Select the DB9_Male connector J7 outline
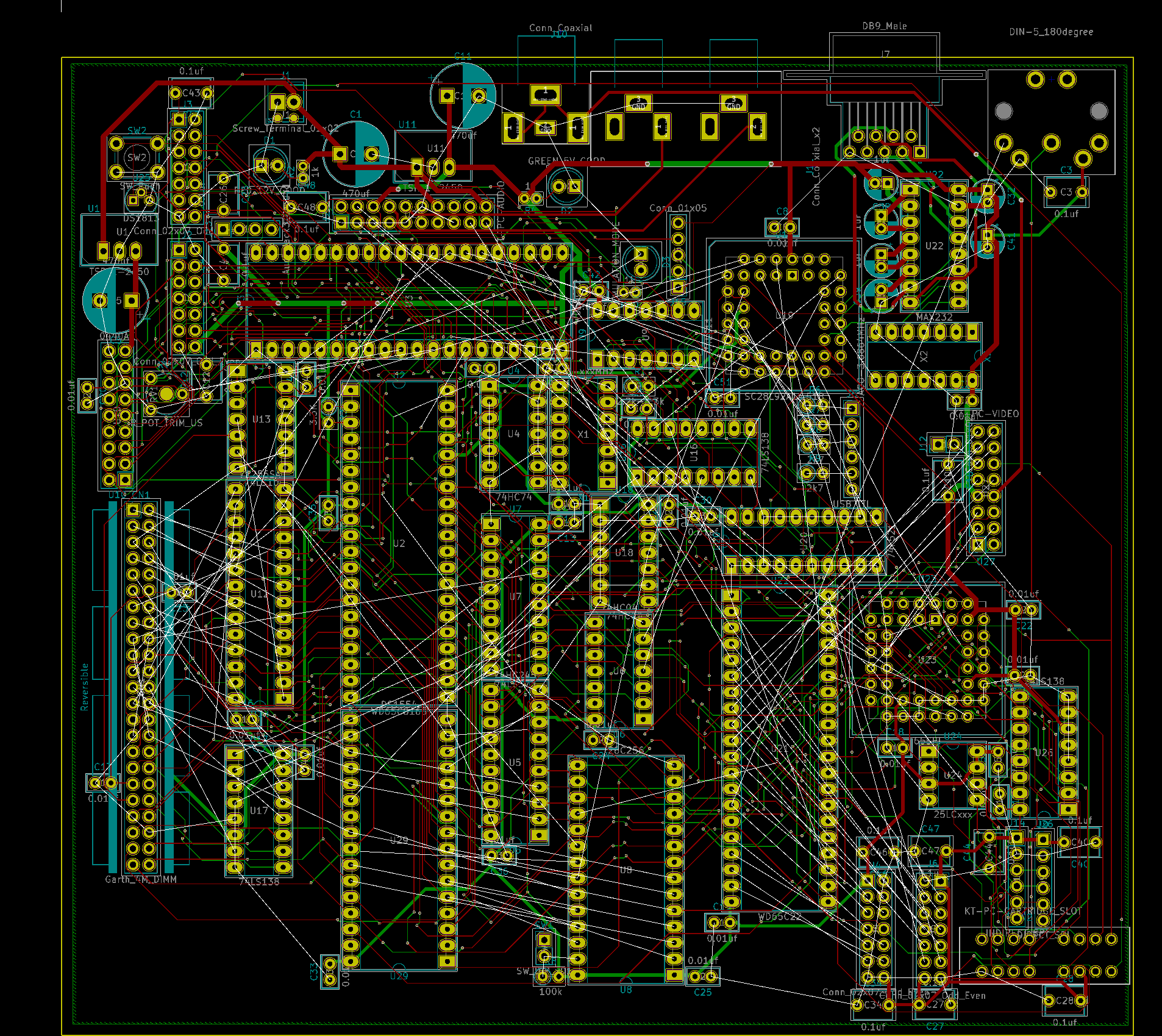Image resolution: width=1162 pixels, height=1036 pixels. 884,67
